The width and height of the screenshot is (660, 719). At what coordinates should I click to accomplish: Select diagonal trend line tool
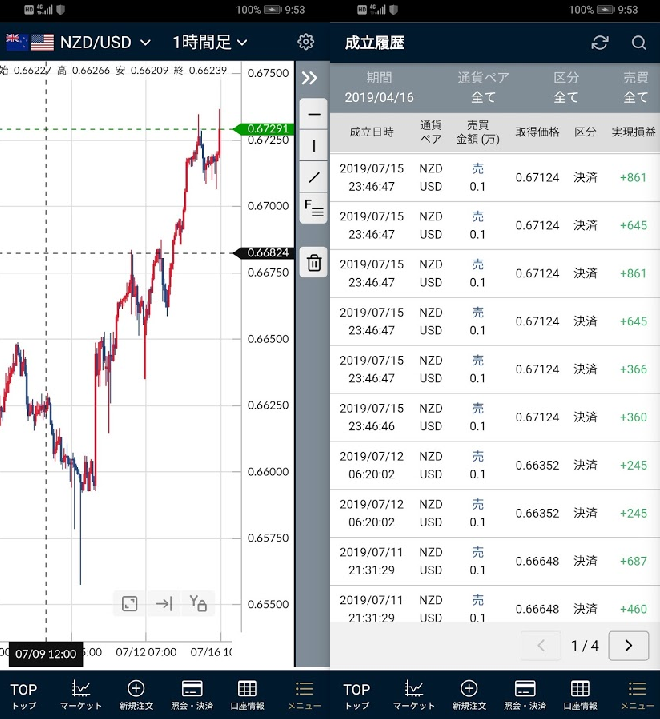pyautogui.click(x=314, y=177)
